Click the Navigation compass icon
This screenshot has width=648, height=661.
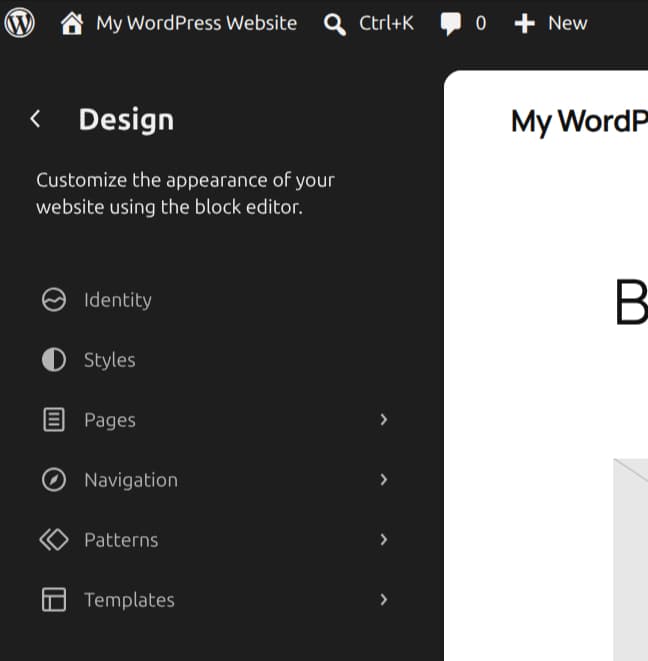(54, 480)
